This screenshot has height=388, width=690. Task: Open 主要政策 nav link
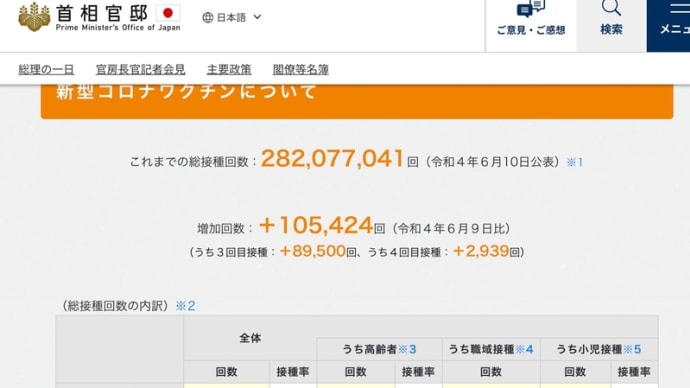click(x=229, y=70)
